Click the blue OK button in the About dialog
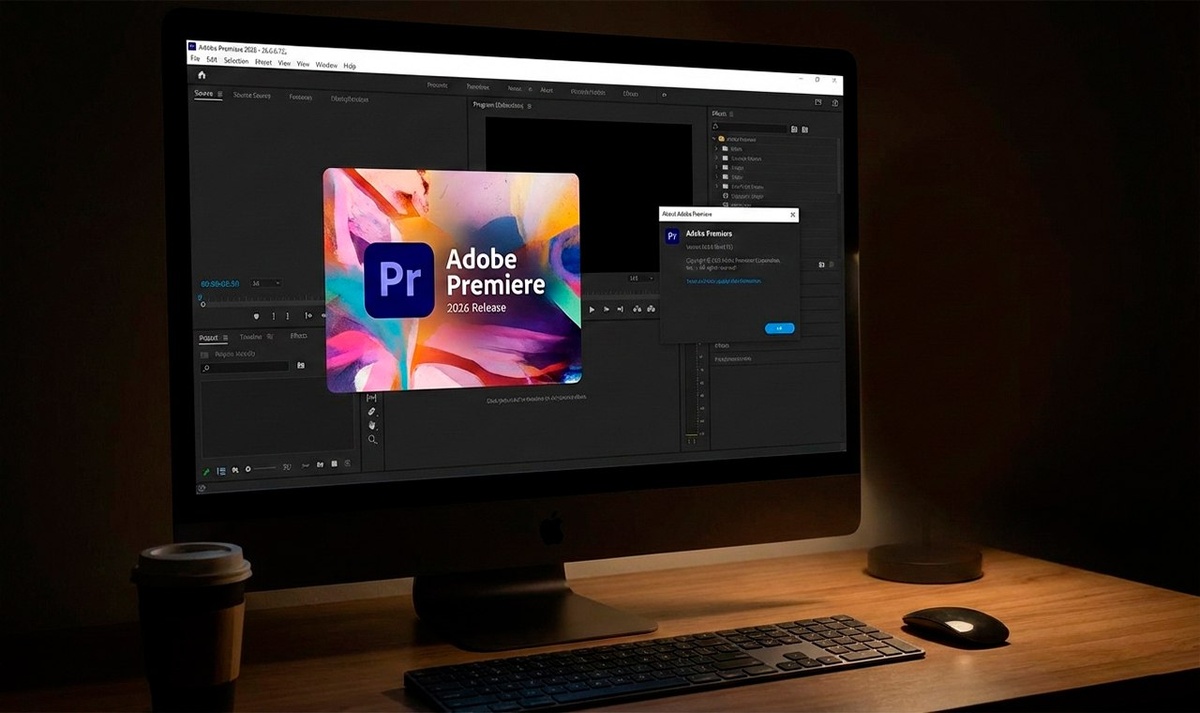1200x713 pixels. (780, 329)
